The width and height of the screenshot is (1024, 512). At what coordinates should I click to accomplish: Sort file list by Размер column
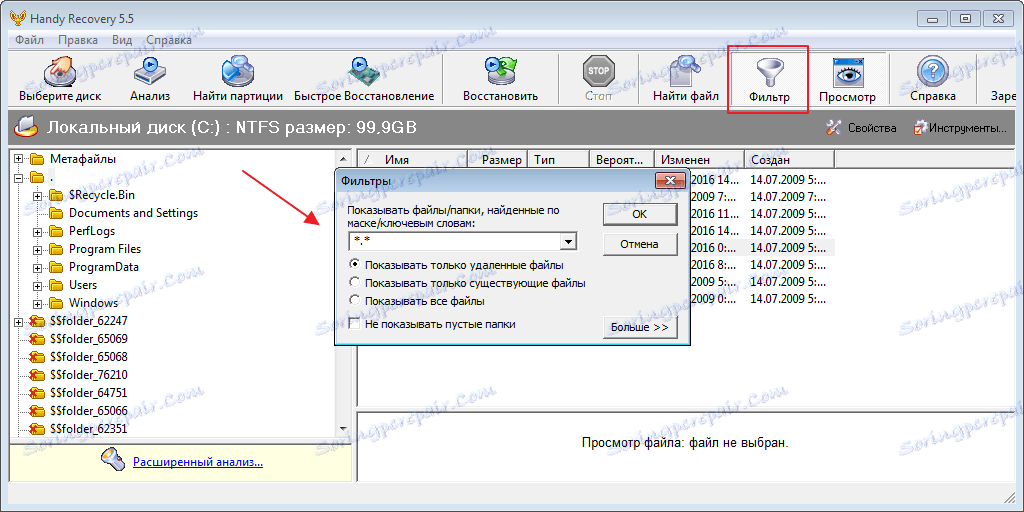coord(498,159)
